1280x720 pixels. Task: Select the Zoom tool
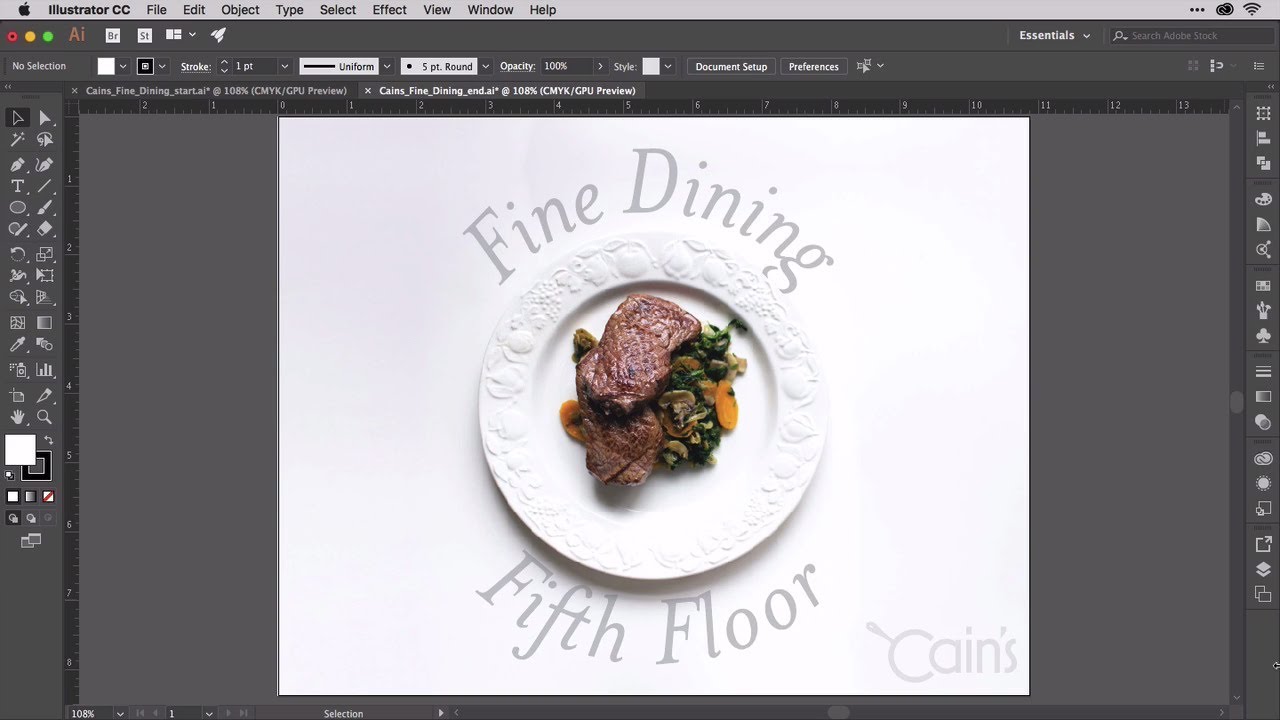(44, 417)
